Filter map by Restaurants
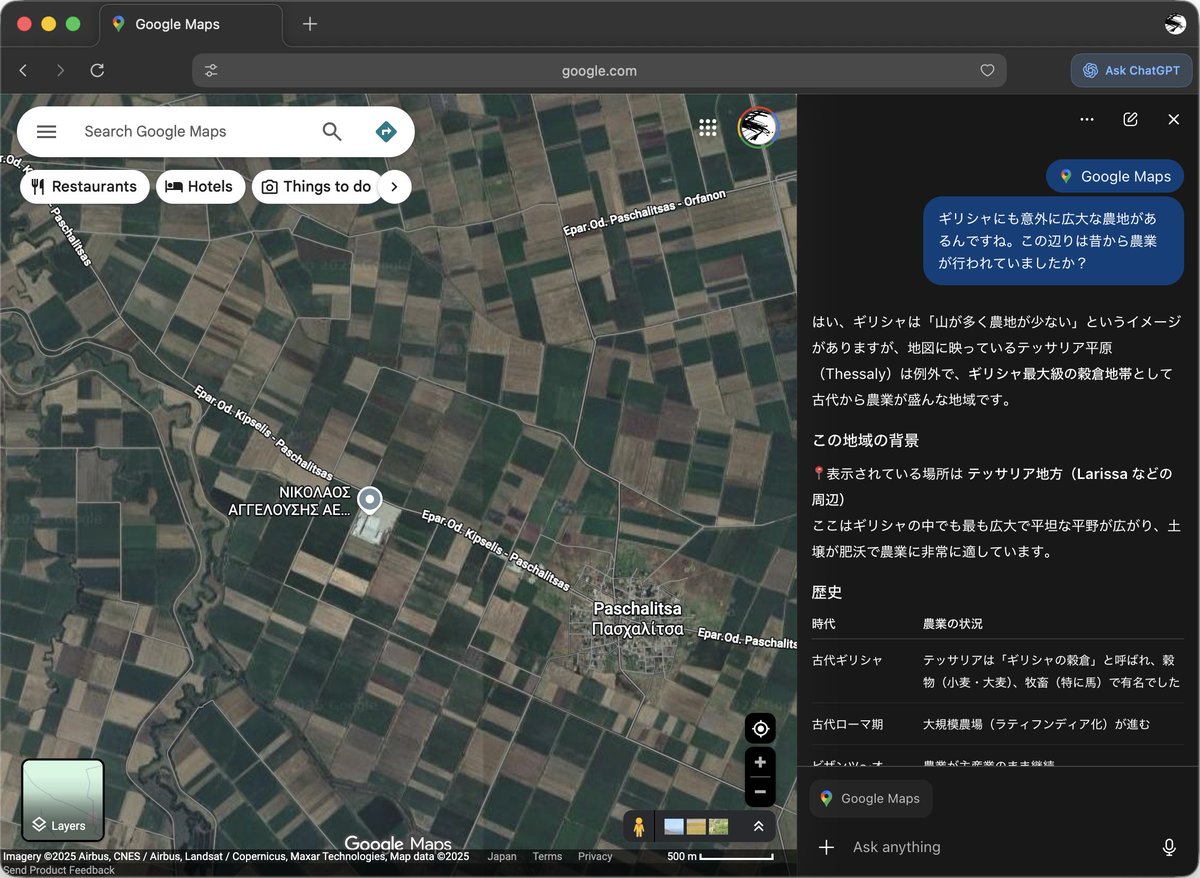The height and width of the screenshot is (878, 1200). tap(85, 187)
